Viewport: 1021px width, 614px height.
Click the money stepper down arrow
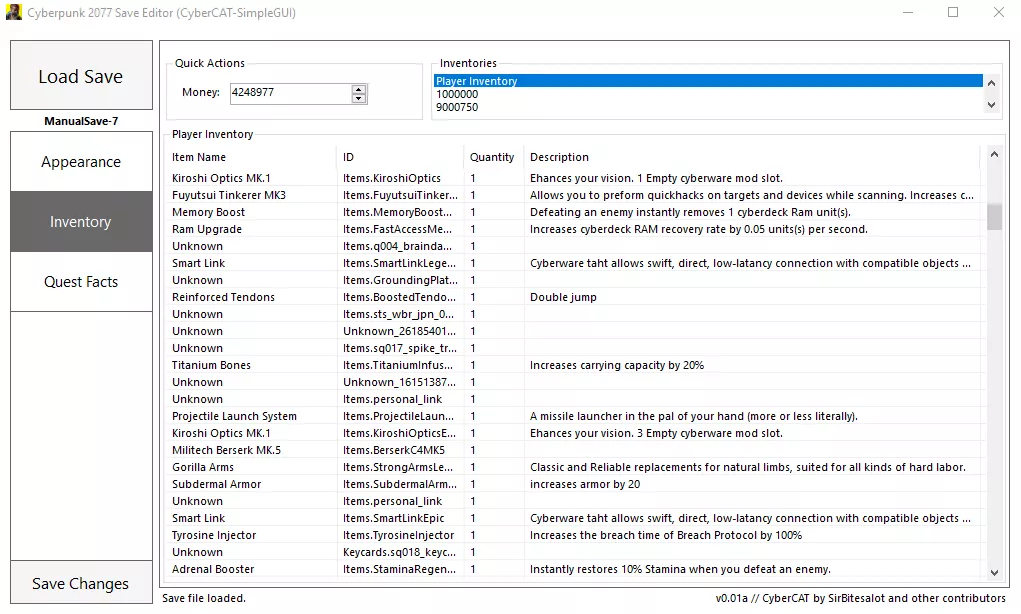click(358, 98)
